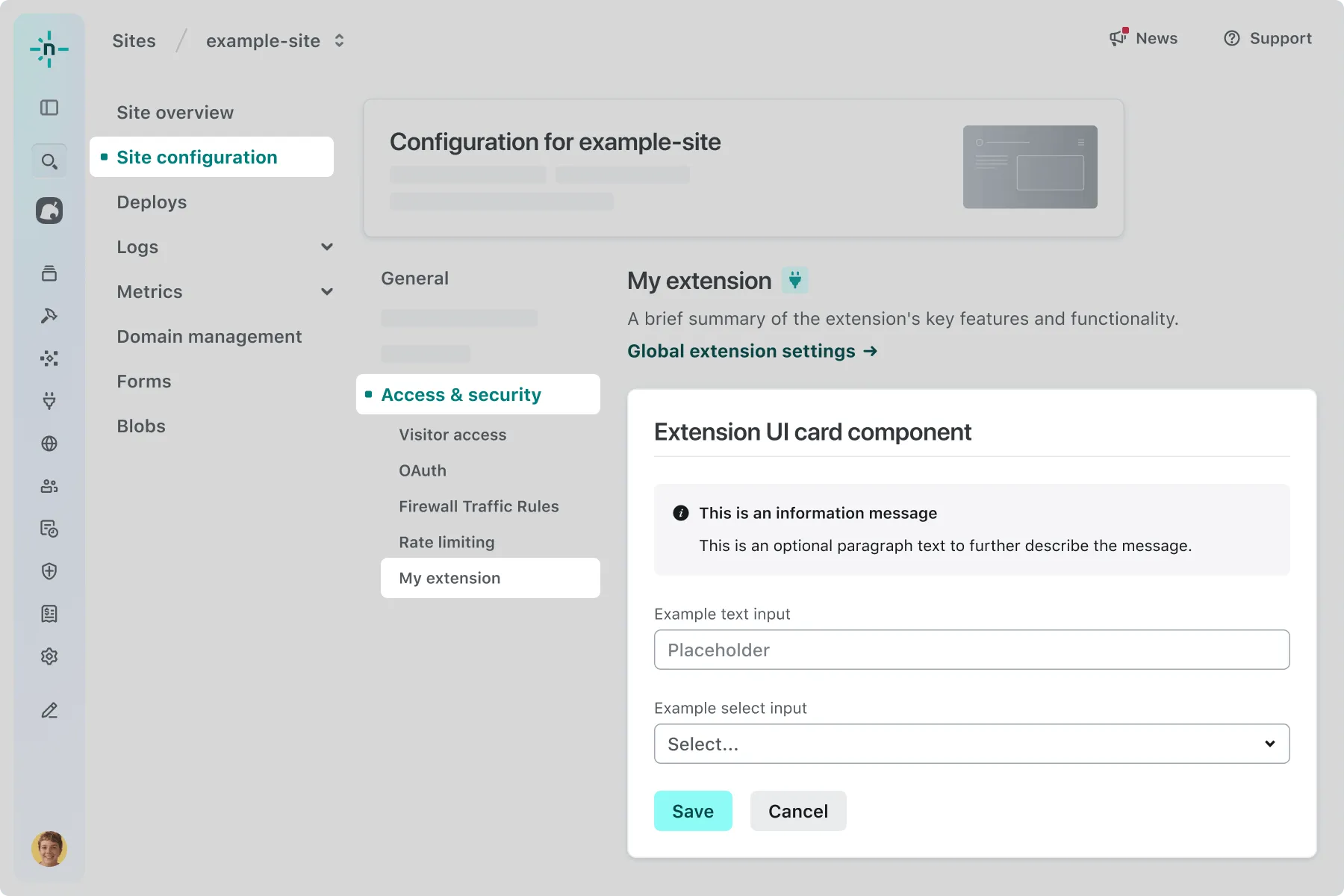Expand the Metrics menu chevron
Image resolution: width=1344 pixels, height=896 pixels.
click(326, 292)
